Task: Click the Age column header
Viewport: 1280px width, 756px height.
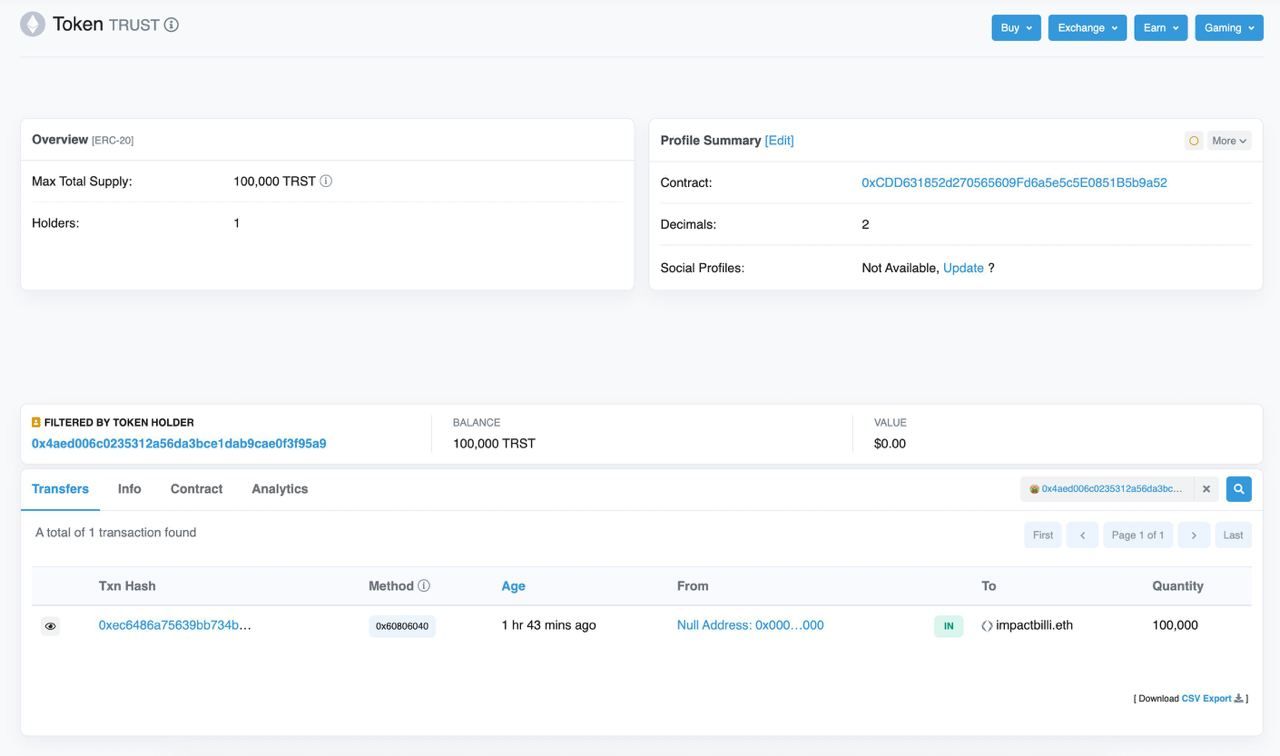Action: [x=513, y=586]
